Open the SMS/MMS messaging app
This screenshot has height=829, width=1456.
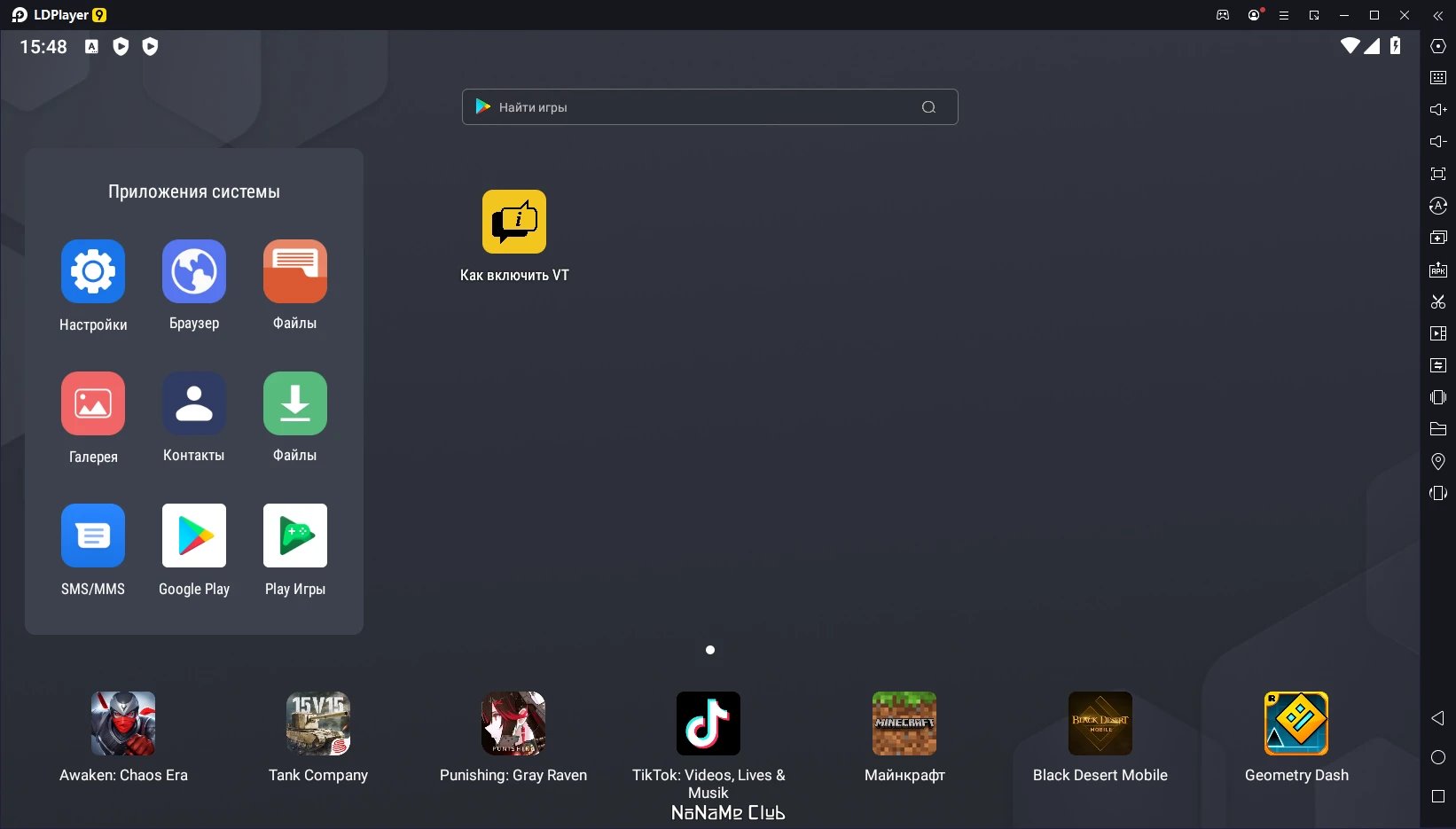[93, 536]
